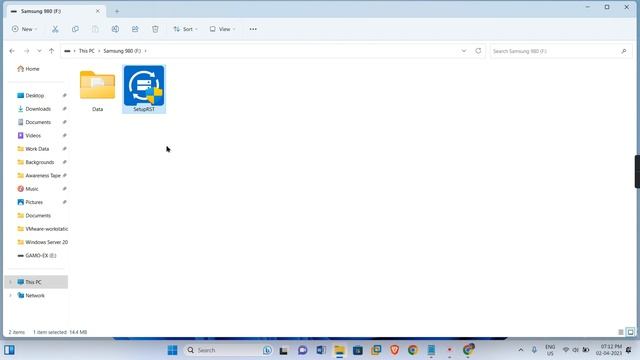Open the Backgrounds folder shortcut

[40, 162]
